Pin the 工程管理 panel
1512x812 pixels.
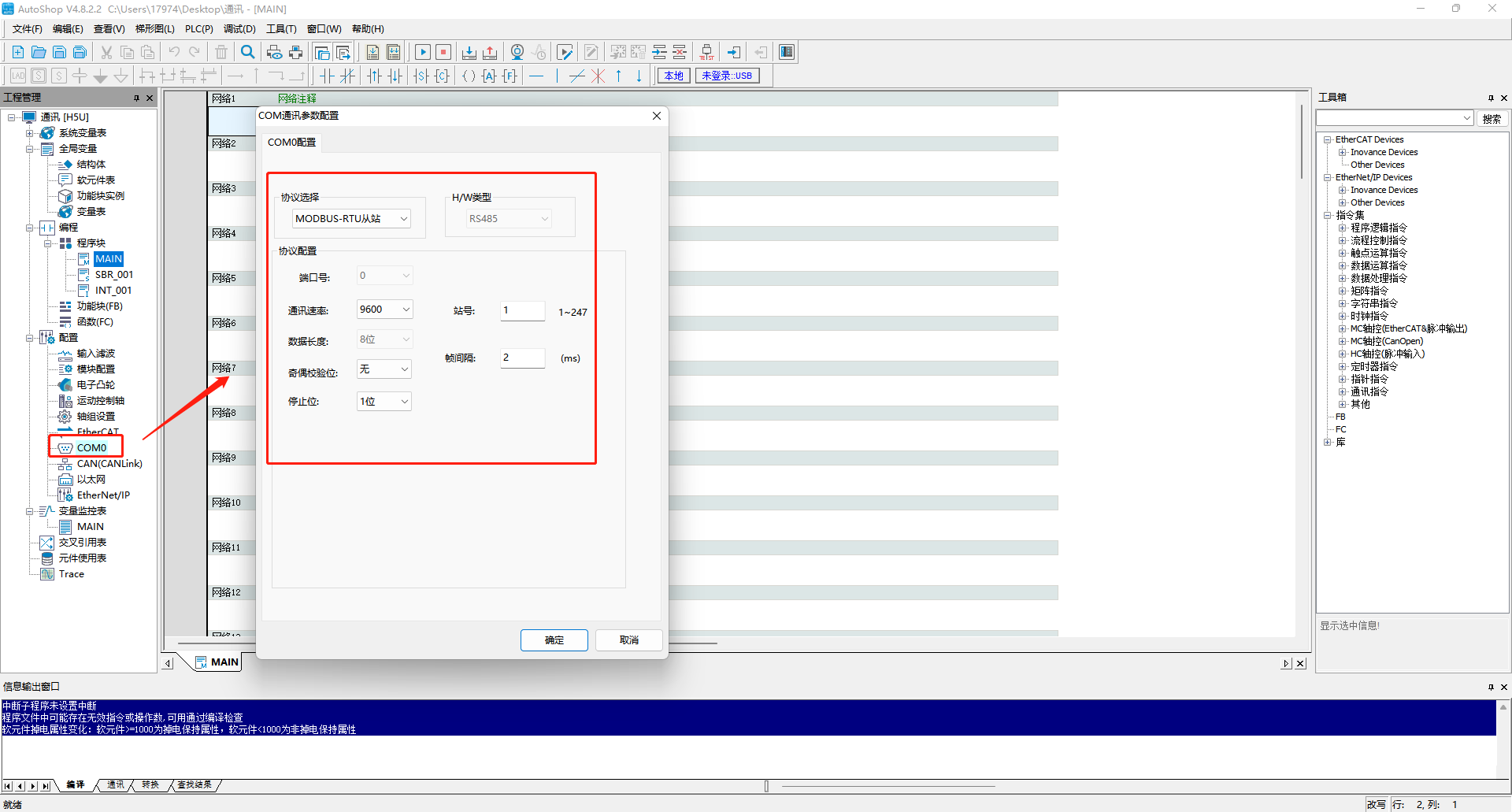[136, 98]
